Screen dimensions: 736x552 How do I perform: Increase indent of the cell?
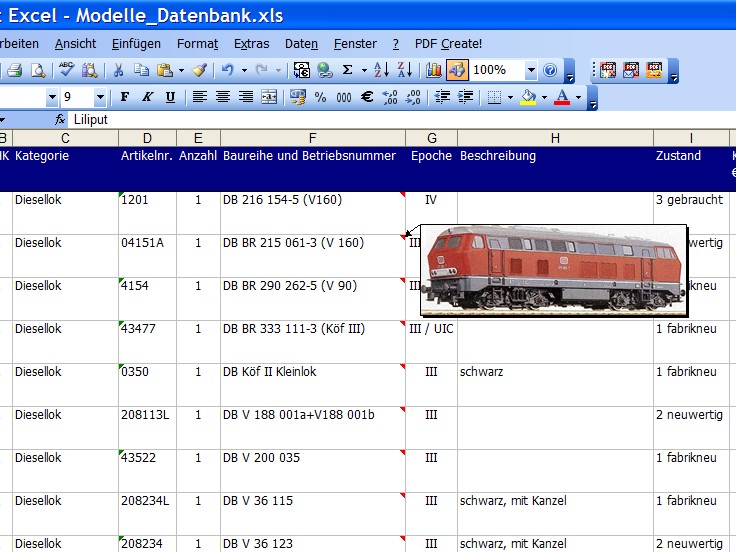pyautogui.click(x=465, y=97)
